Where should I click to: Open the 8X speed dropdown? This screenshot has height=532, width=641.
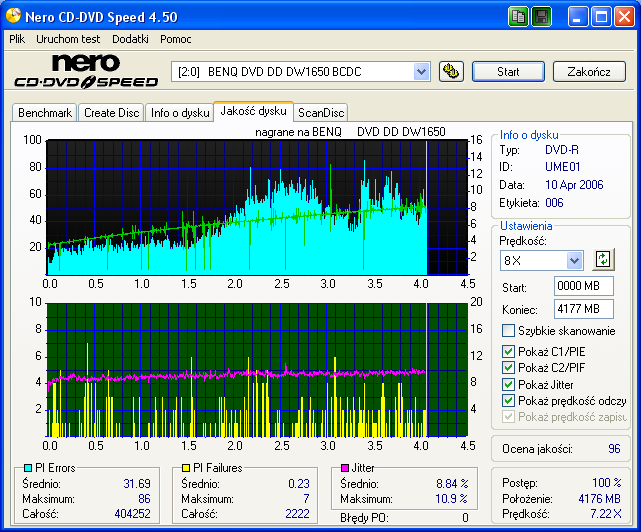tap(574, 260)
